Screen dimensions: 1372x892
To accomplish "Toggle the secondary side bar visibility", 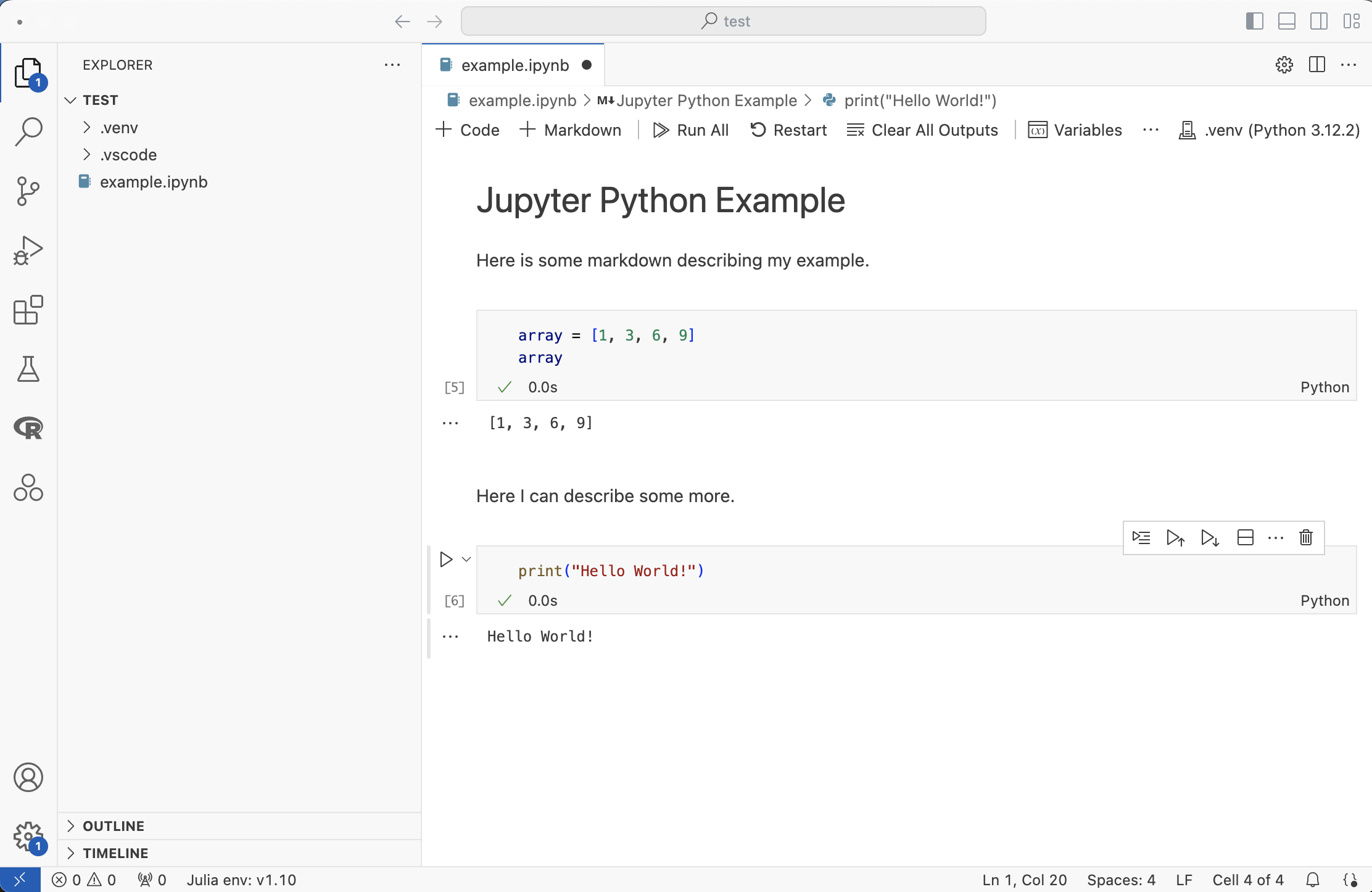I will point(1318,21).
